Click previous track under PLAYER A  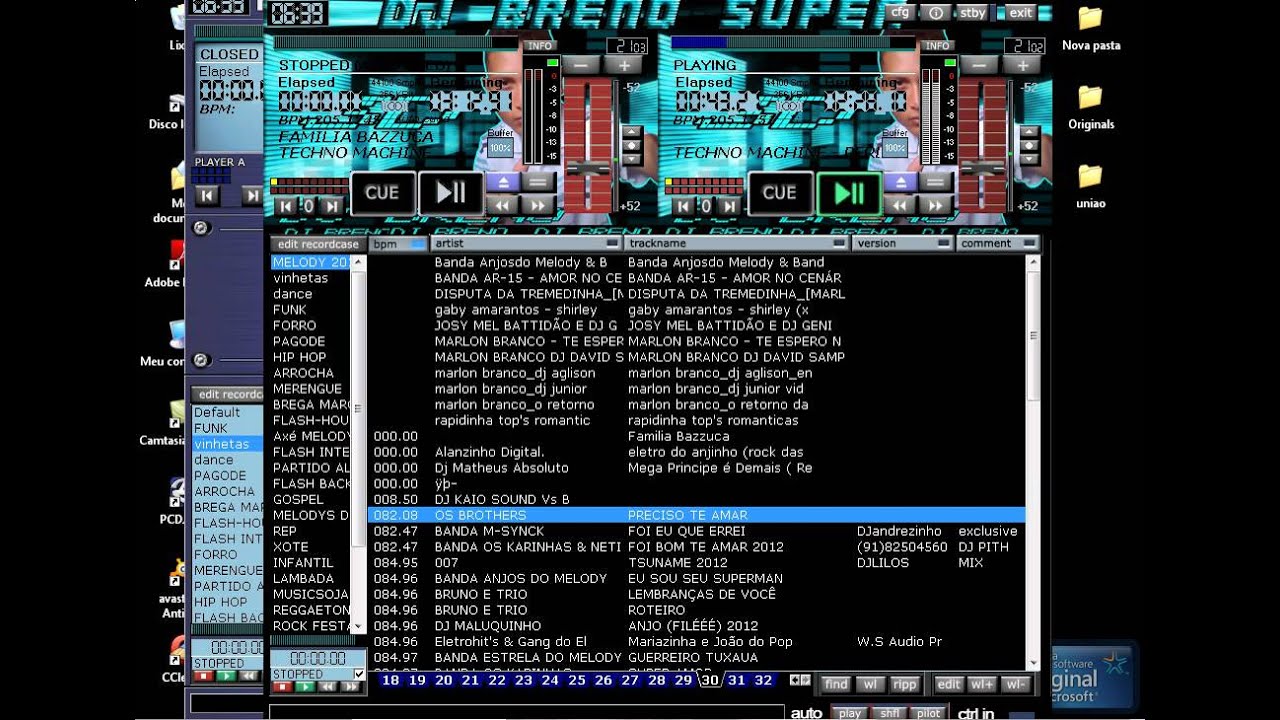207,196
